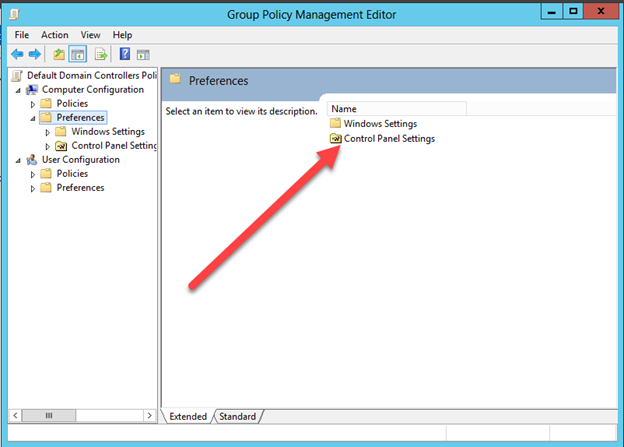624x447 pixels.
Task: Select Control Panel Settings in the right pane
Action: (389, 139)
